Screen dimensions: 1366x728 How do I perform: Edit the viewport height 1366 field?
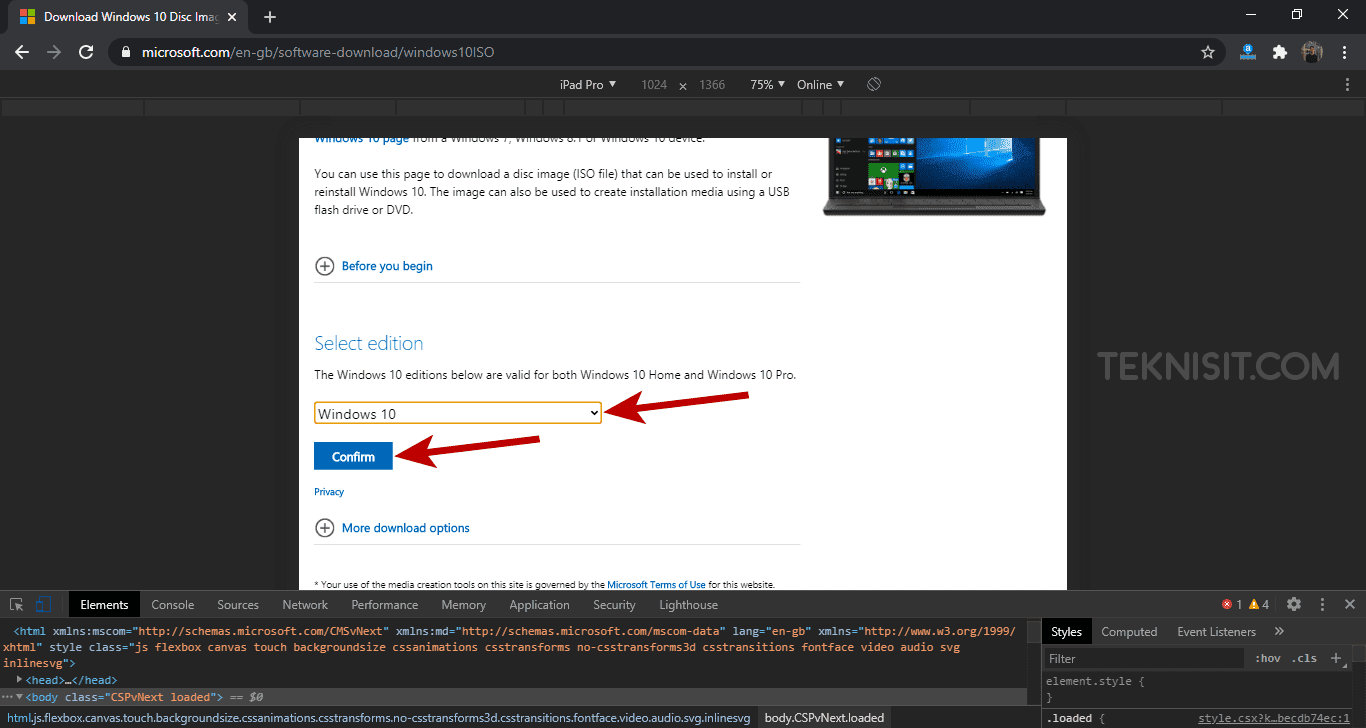712,85
